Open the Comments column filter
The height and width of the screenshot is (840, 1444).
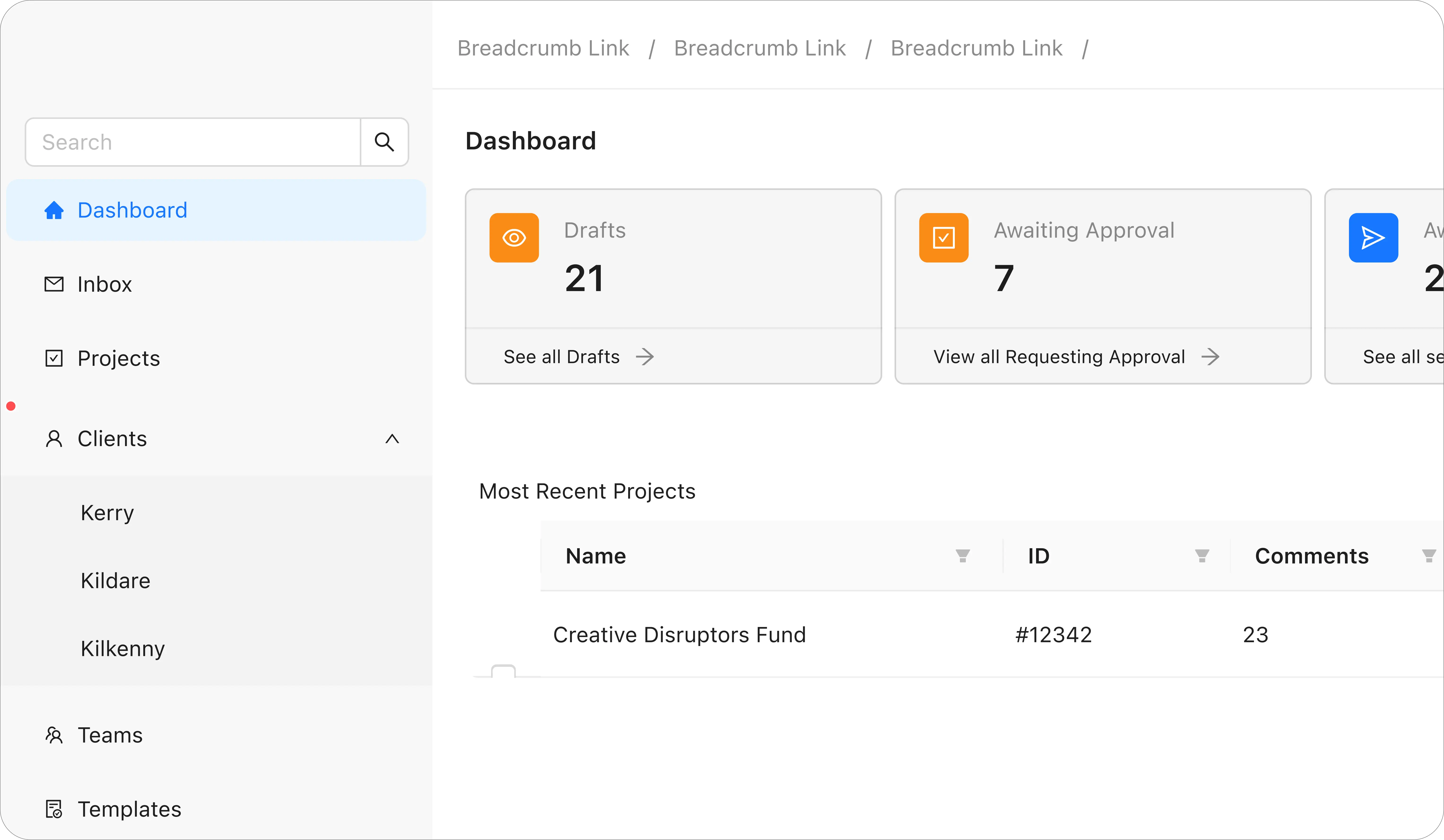point(1429,556)
